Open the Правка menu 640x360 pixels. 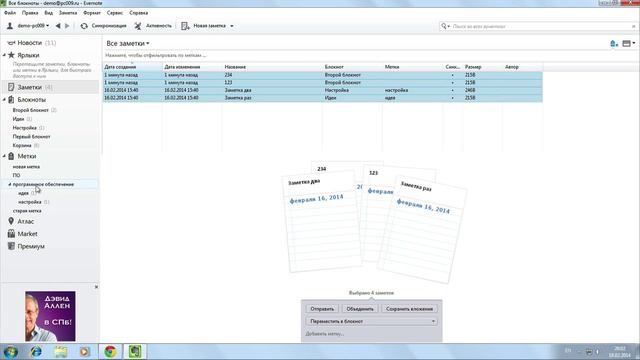tap(30, 13)
